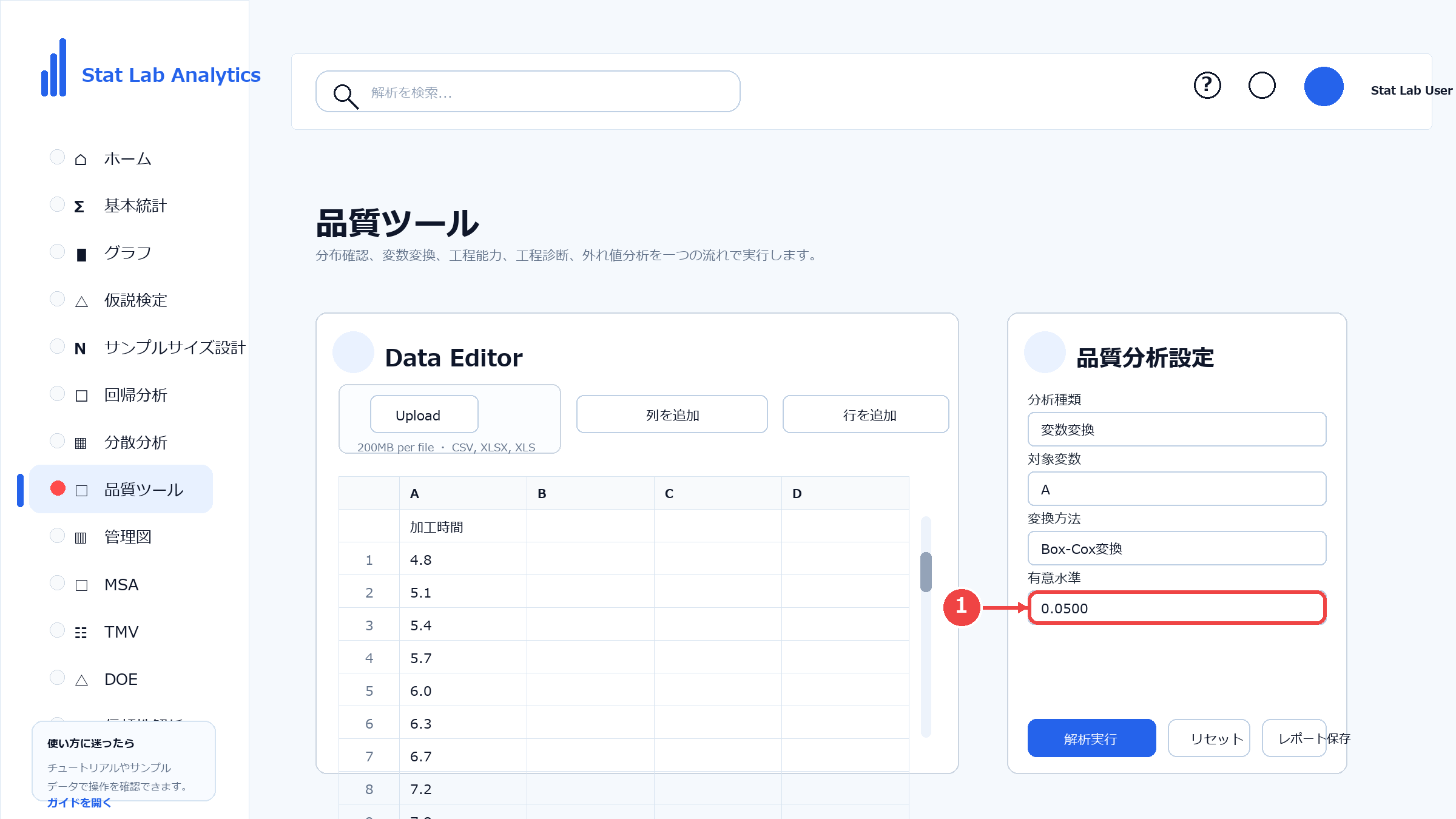Image resolution: width=1456 pixels, height=819 pixels.
Task: Click the Stat Lab Analytics bar chart logo
Action: [54, 67]
